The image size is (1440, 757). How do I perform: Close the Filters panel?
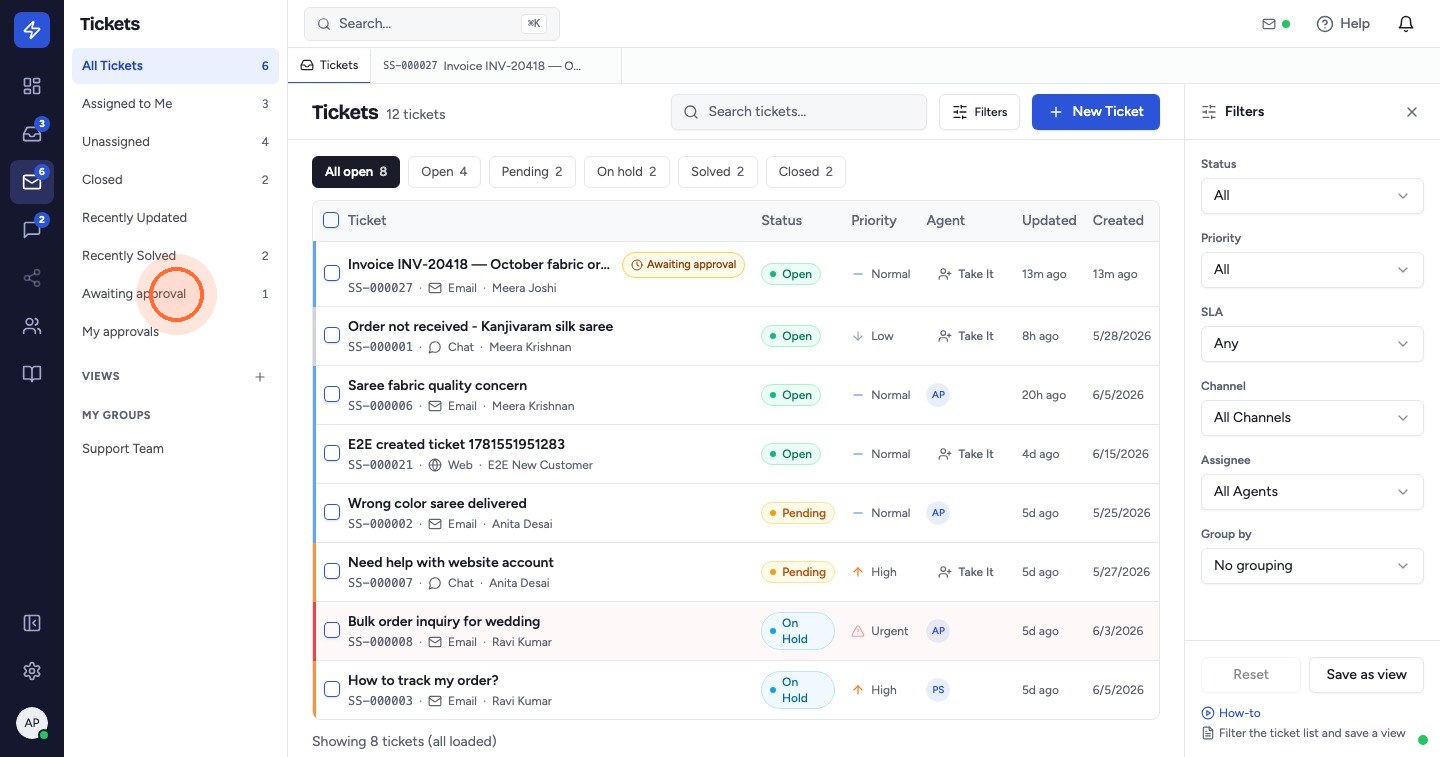pos(1412,112)
